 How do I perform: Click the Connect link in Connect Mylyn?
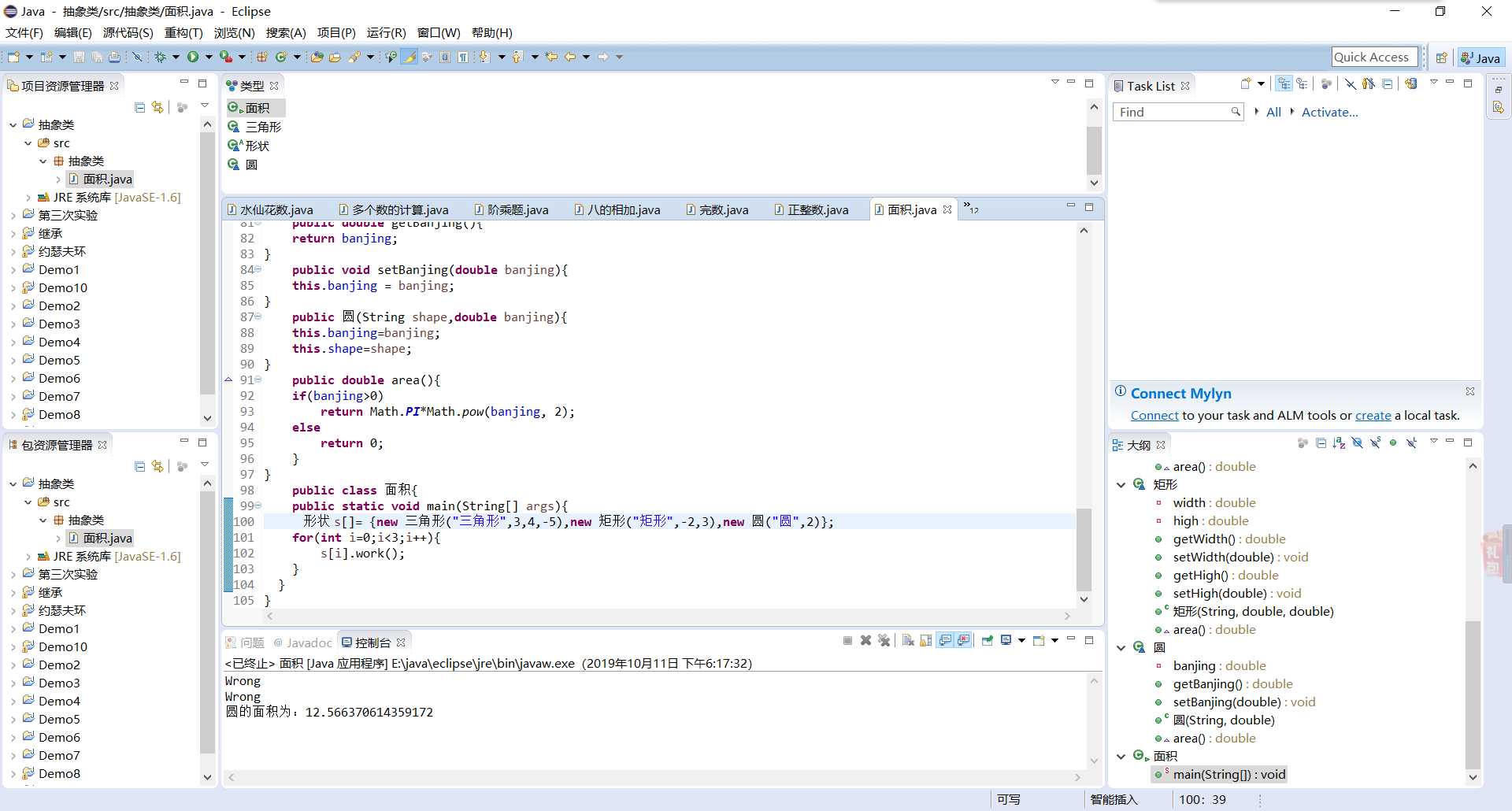click(x=1154, y=416)
